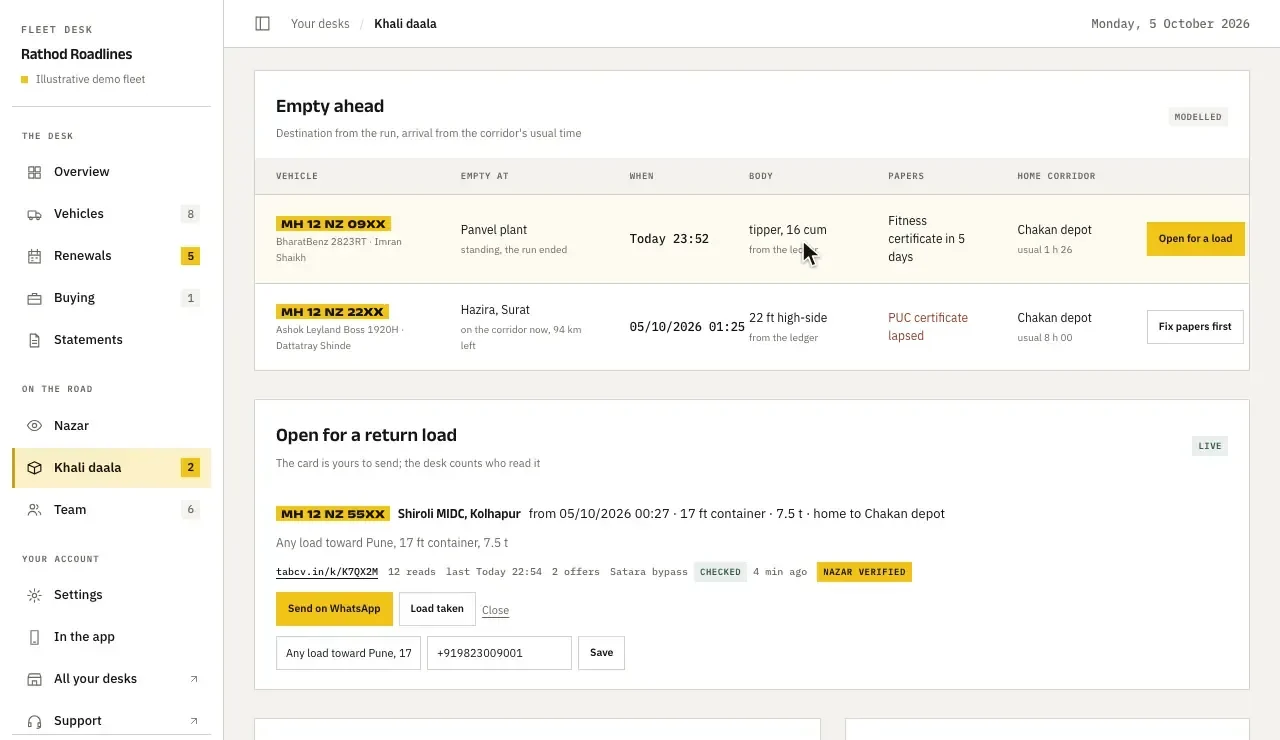Open the tabcv.in/k/K7QX2M link
Image resolution: width=1280 pixels, height=740 pixels.
point(327,572)
